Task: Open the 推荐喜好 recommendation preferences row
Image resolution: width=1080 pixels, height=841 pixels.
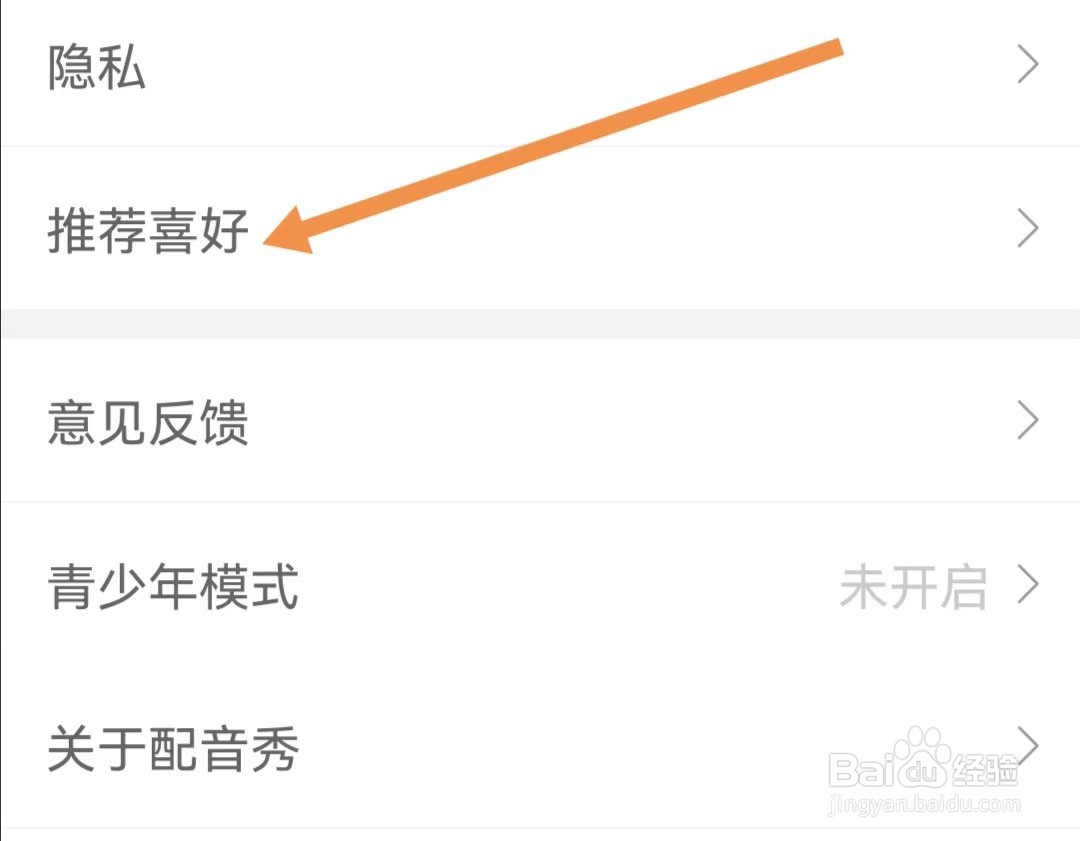Action: tap(540, 228)
